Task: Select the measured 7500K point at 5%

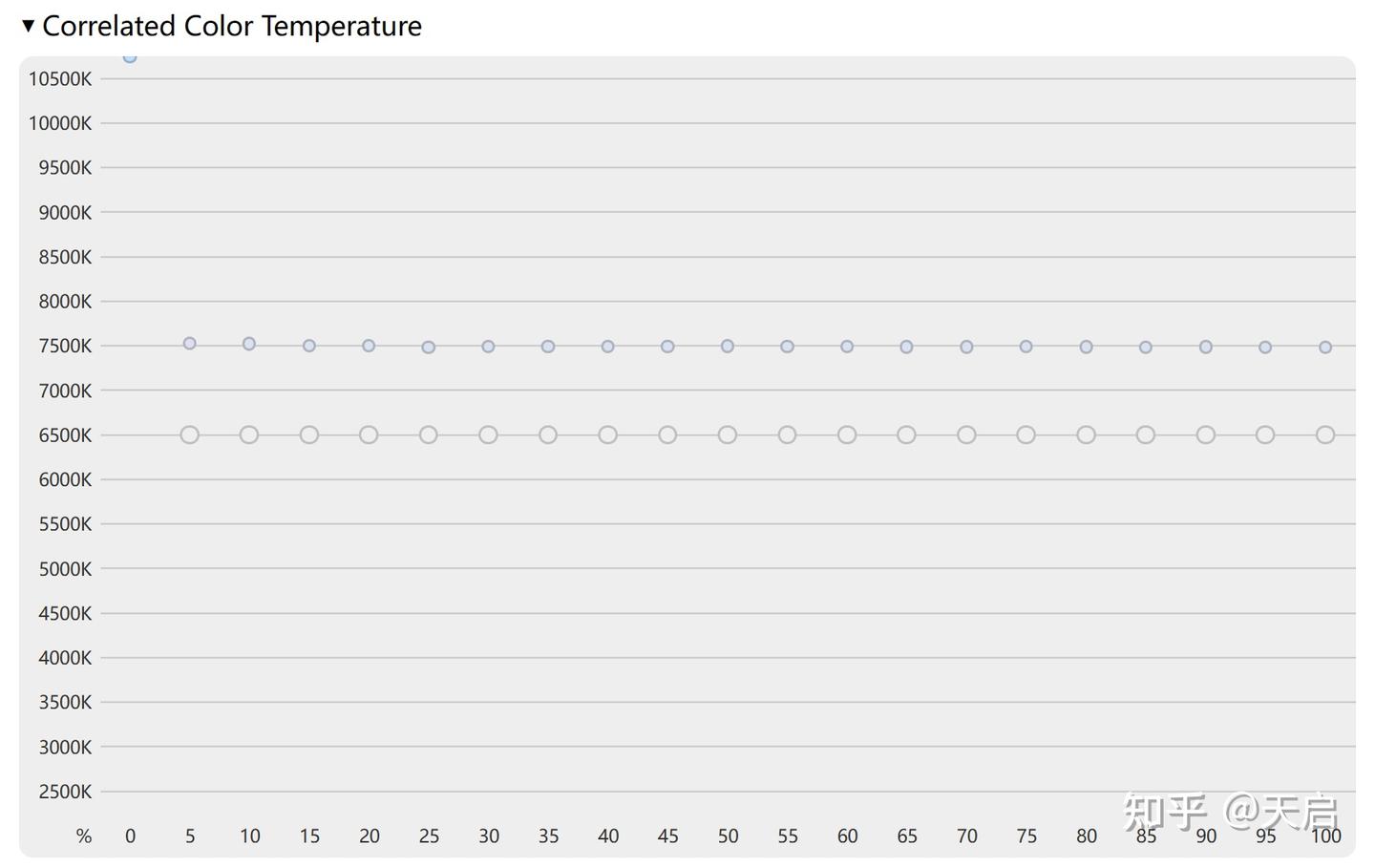Action: (x=189, y=344)
